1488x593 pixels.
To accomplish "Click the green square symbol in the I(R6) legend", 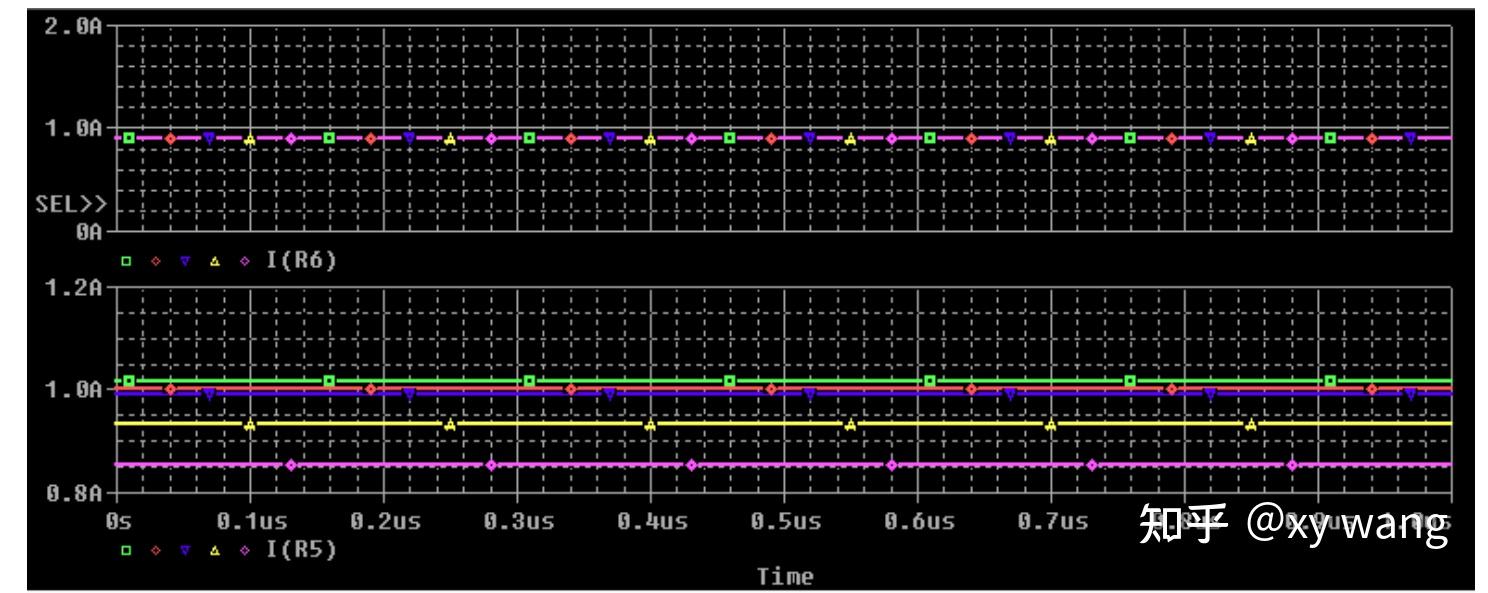I will [x=127, y=261].
